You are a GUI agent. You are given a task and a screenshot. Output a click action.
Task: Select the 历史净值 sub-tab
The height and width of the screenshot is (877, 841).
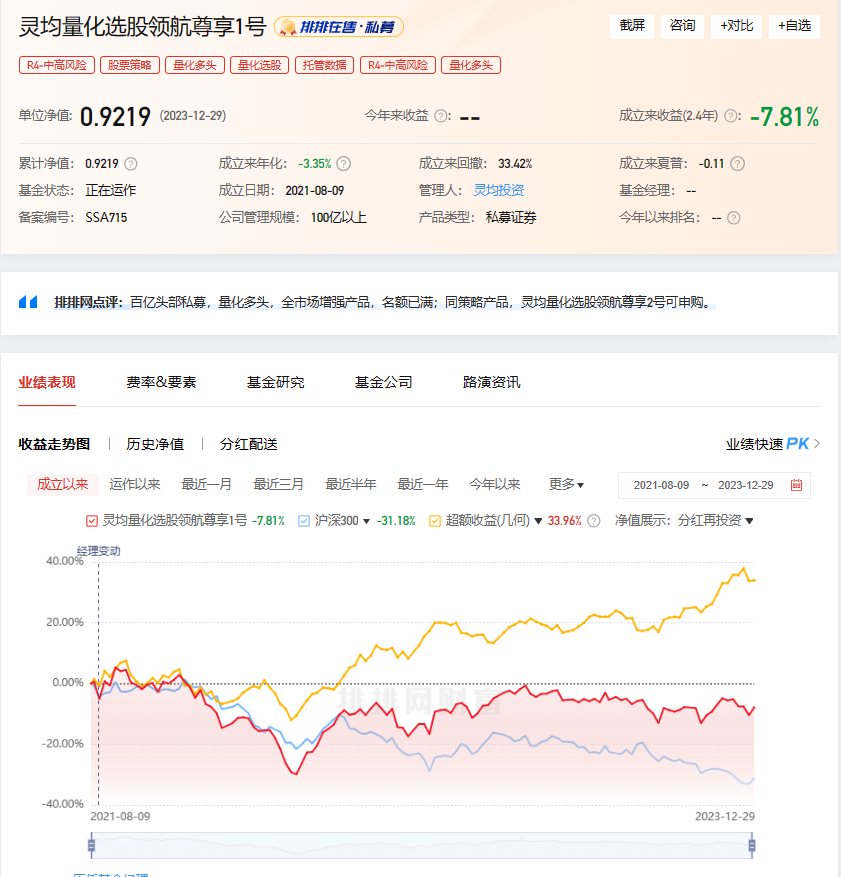point(155,444)
